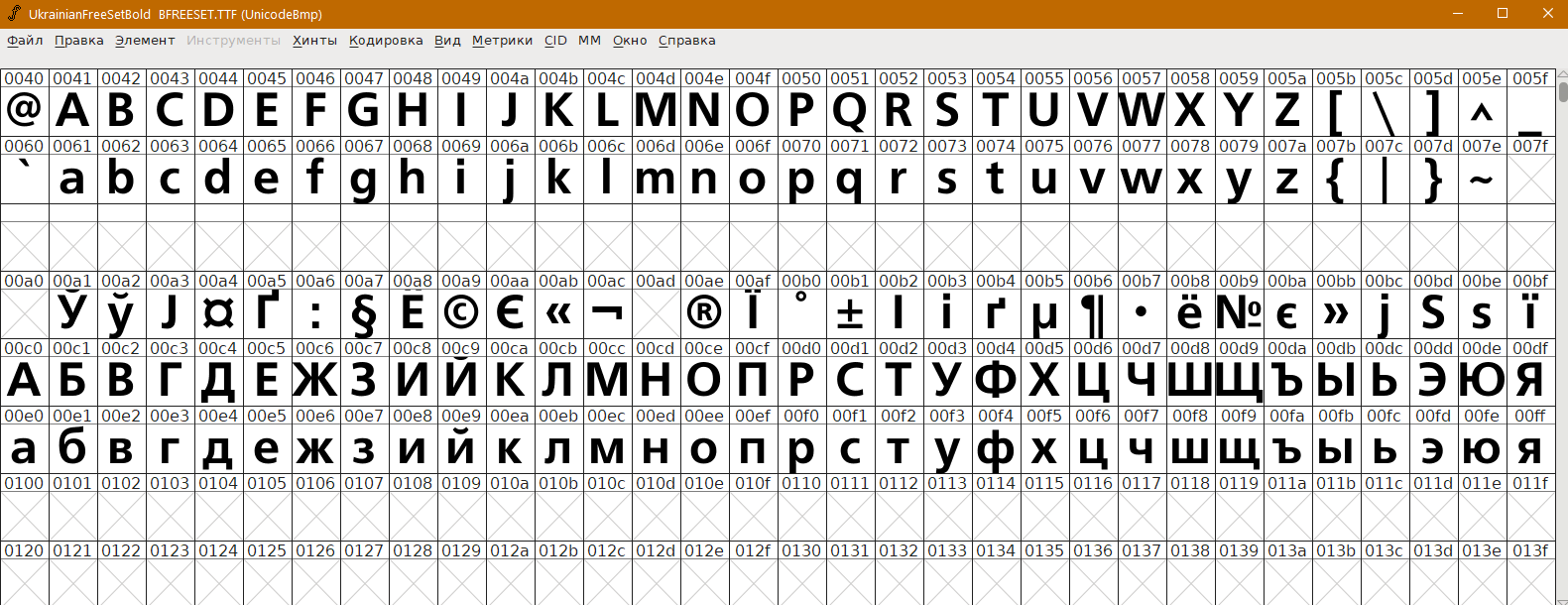
Task: Select the left brace glyph at 007b
Action: 1336,179
